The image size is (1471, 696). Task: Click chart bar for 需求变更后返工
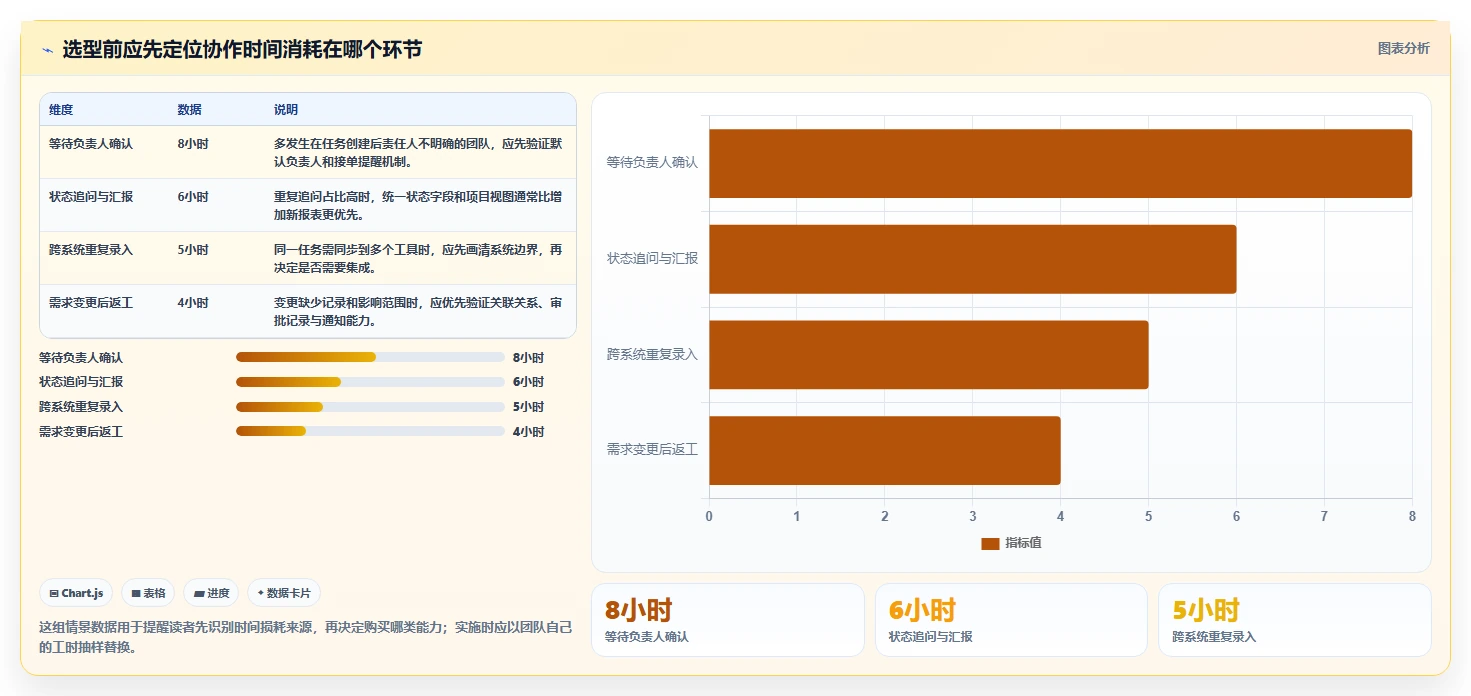pos(884,451)
